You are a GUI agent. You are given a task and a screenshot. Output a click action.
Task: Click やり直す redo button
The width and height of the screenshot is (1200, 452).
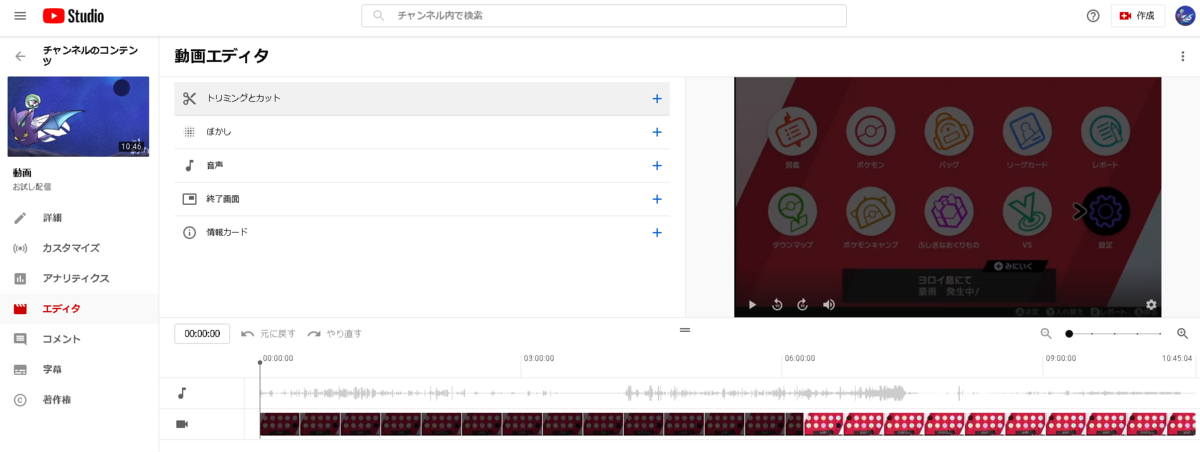[x=334, y=333]
